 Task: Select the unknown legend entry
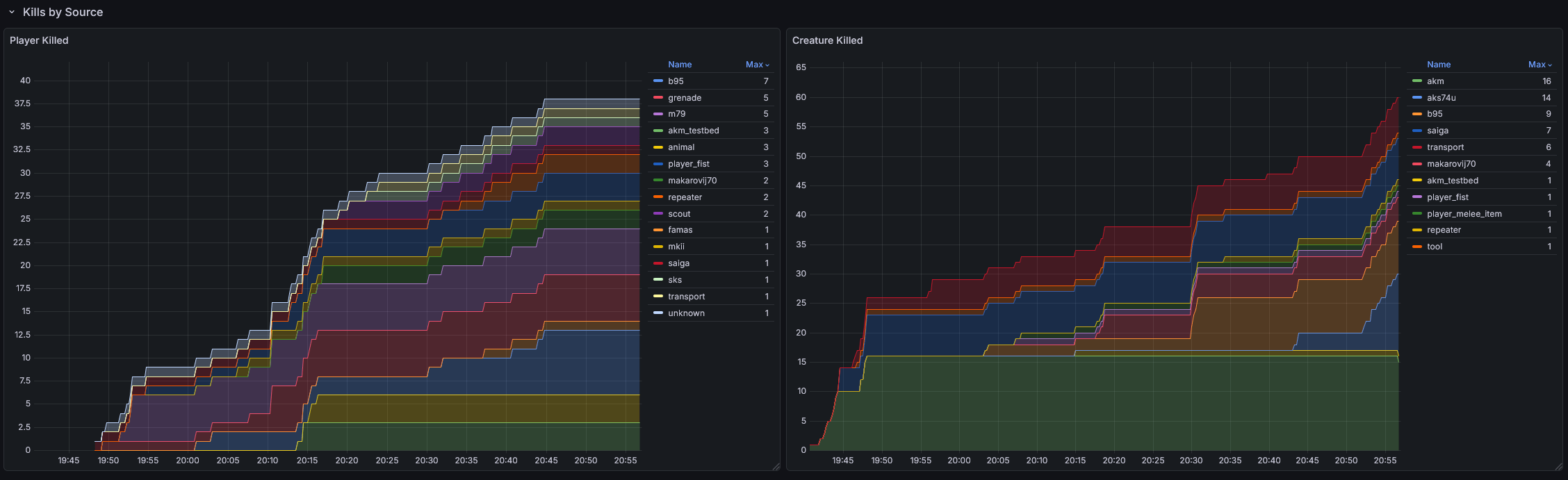[x=686, y=313]
